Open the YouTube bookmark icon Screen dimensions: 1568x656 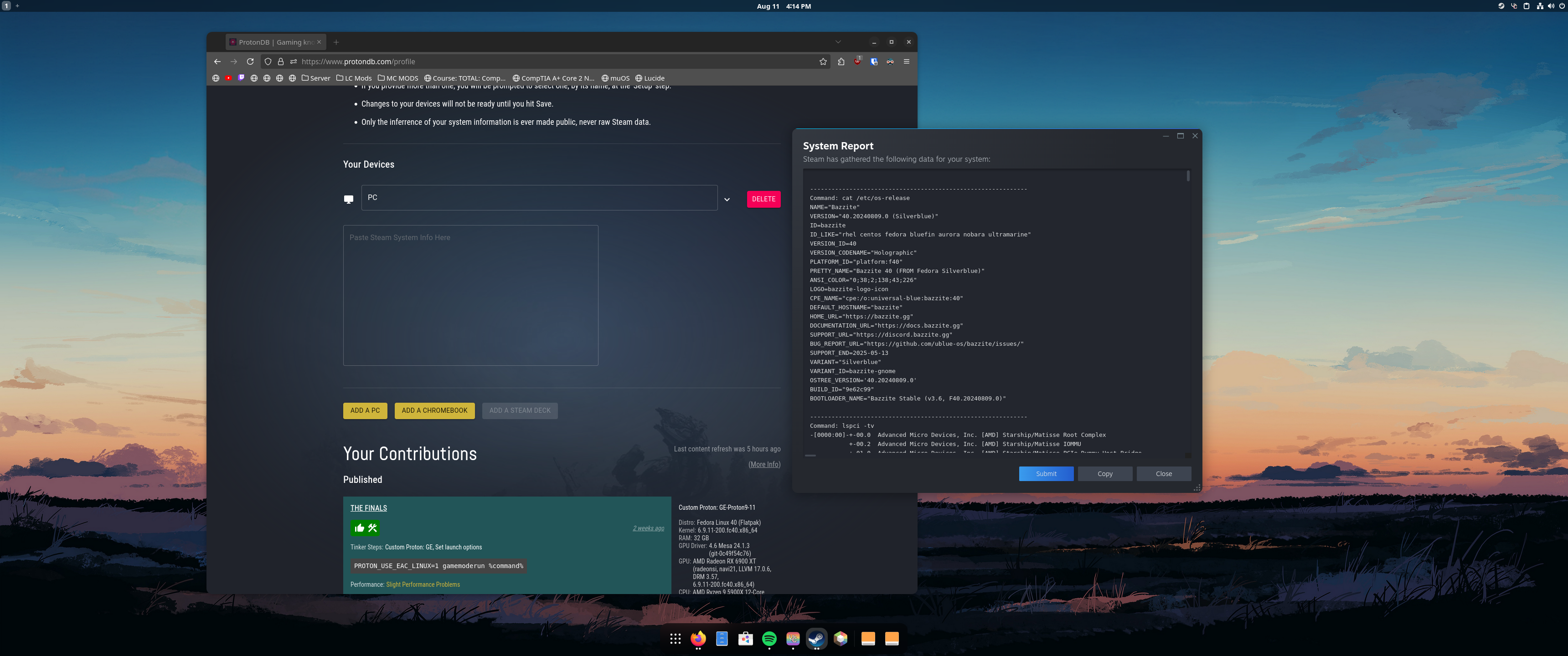228,78
